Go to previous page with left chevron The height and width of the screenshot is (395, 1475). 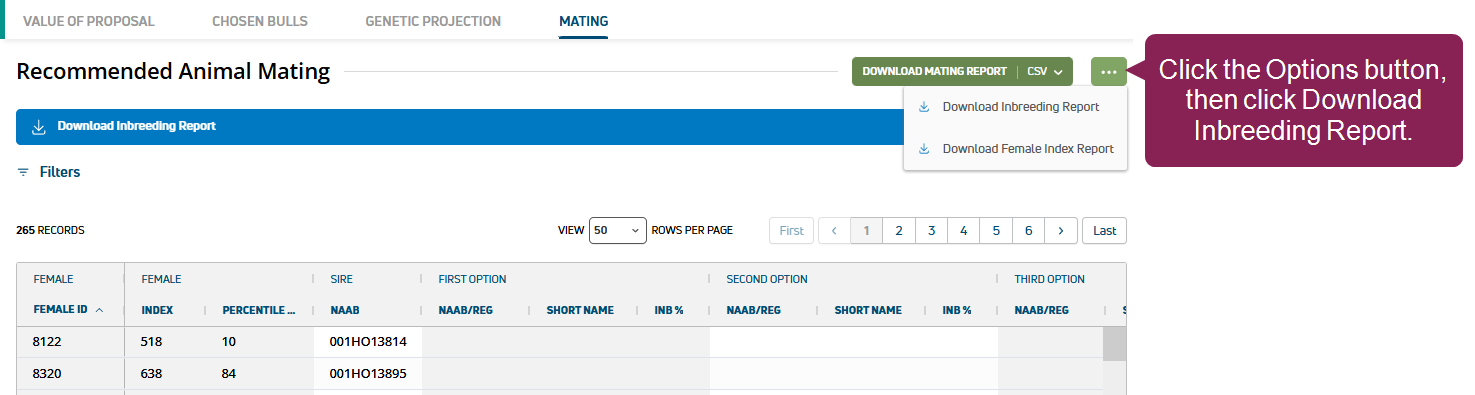[834, 230]
